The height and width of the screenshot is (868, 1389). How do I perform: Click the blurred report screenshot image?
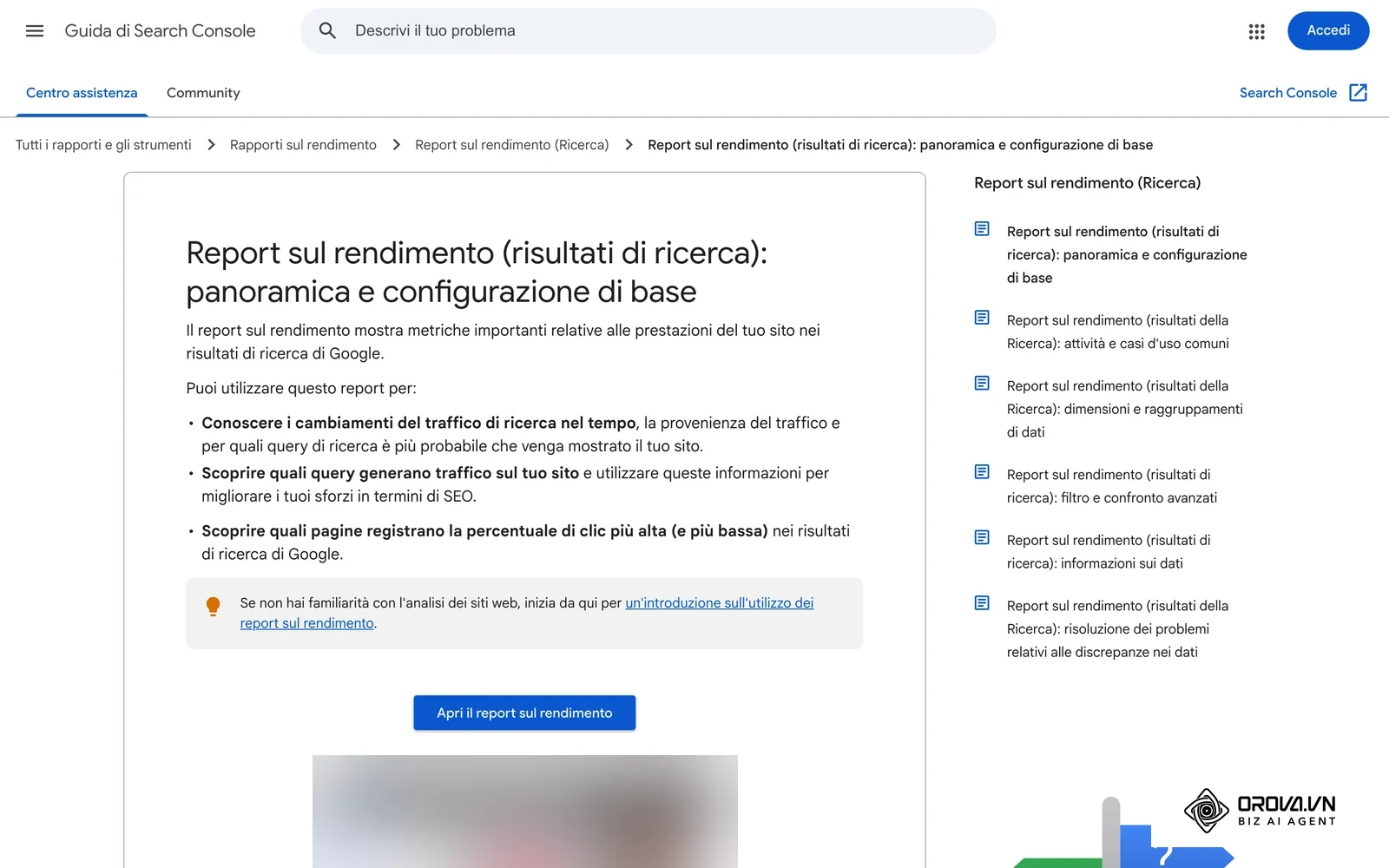click(525, 812)
